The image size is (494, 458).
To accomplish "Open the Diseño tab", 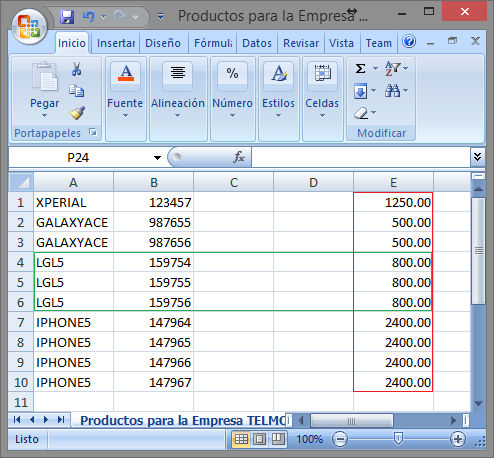I will tap(163, 43).
